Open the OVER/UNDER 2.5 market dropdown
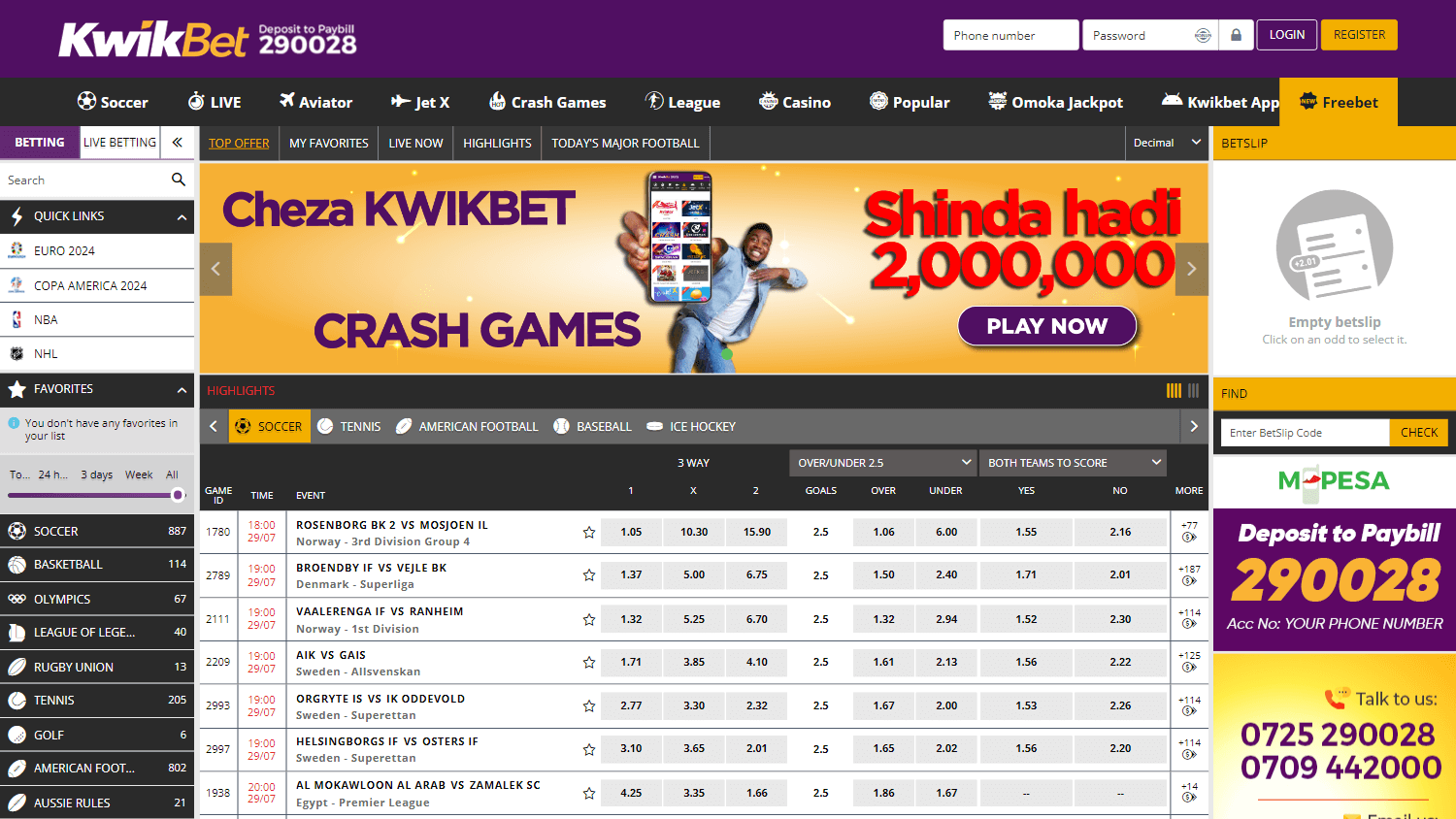 click(882, 463)
